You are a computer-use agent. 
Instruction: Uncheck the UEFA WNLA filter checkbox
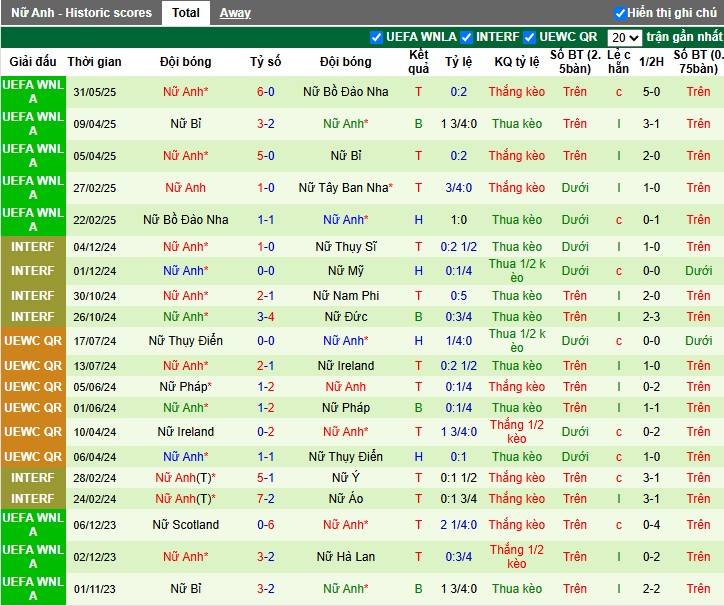point(376,37)
